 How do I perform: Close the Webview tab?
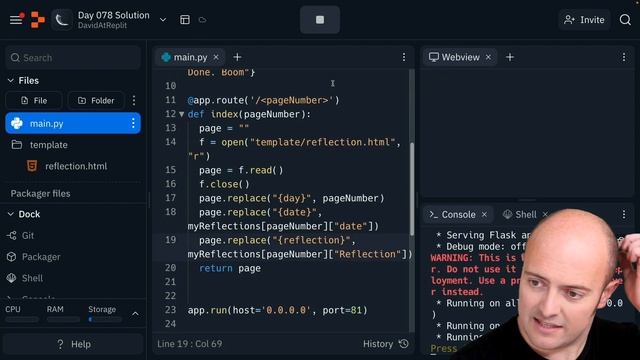(488, 57)
